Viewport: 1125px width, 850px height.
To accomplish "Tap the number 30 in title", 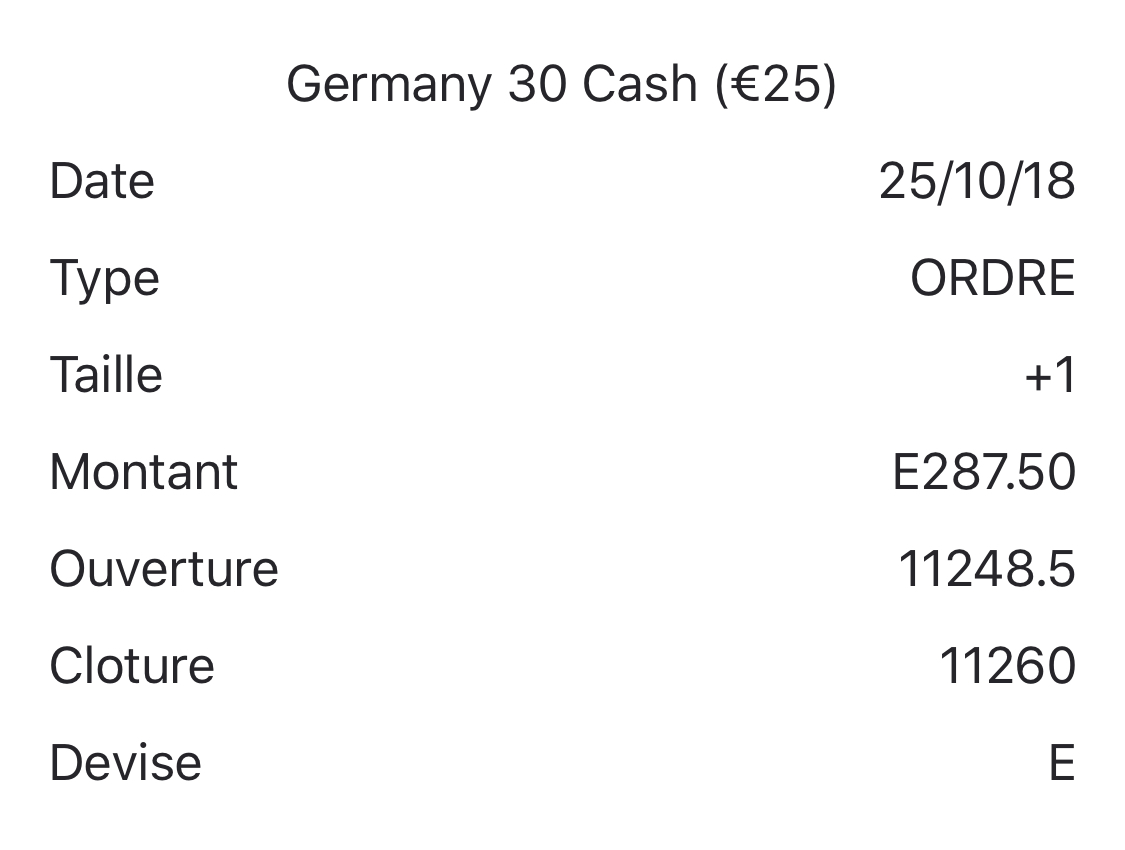I will pyautogui.click(x=537, y=84).
